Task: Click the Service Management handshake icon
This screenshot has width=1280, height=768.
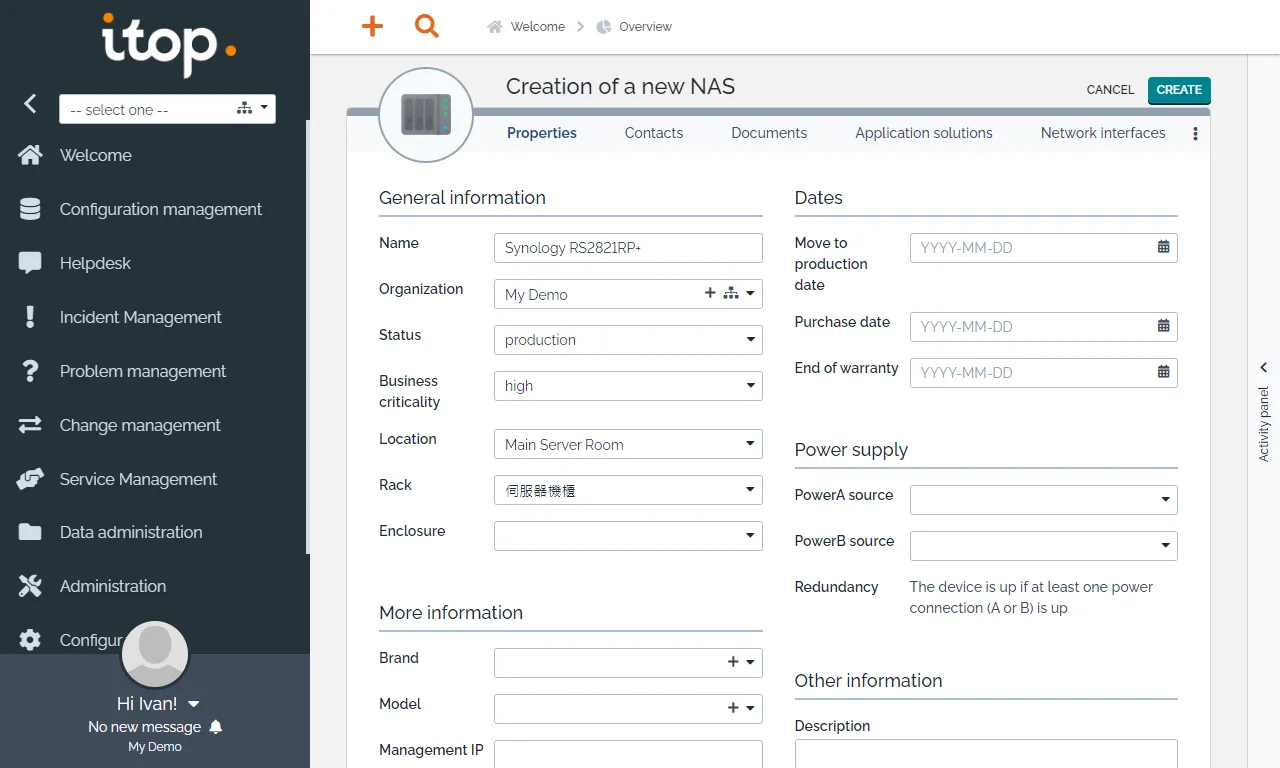Action: [x=30, y=479]
